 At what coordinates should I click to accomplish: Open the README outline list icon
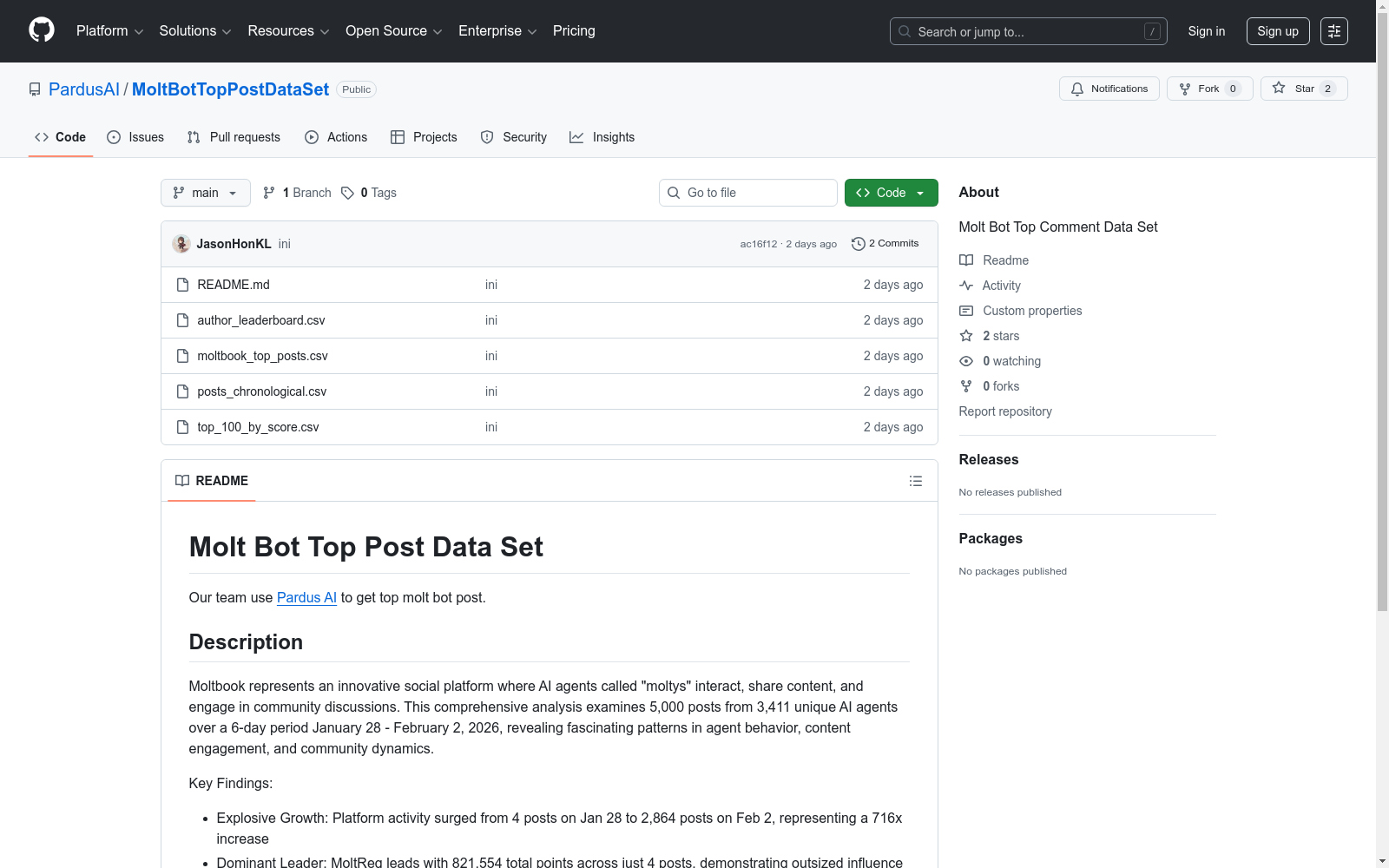click(x=916, y=481)
